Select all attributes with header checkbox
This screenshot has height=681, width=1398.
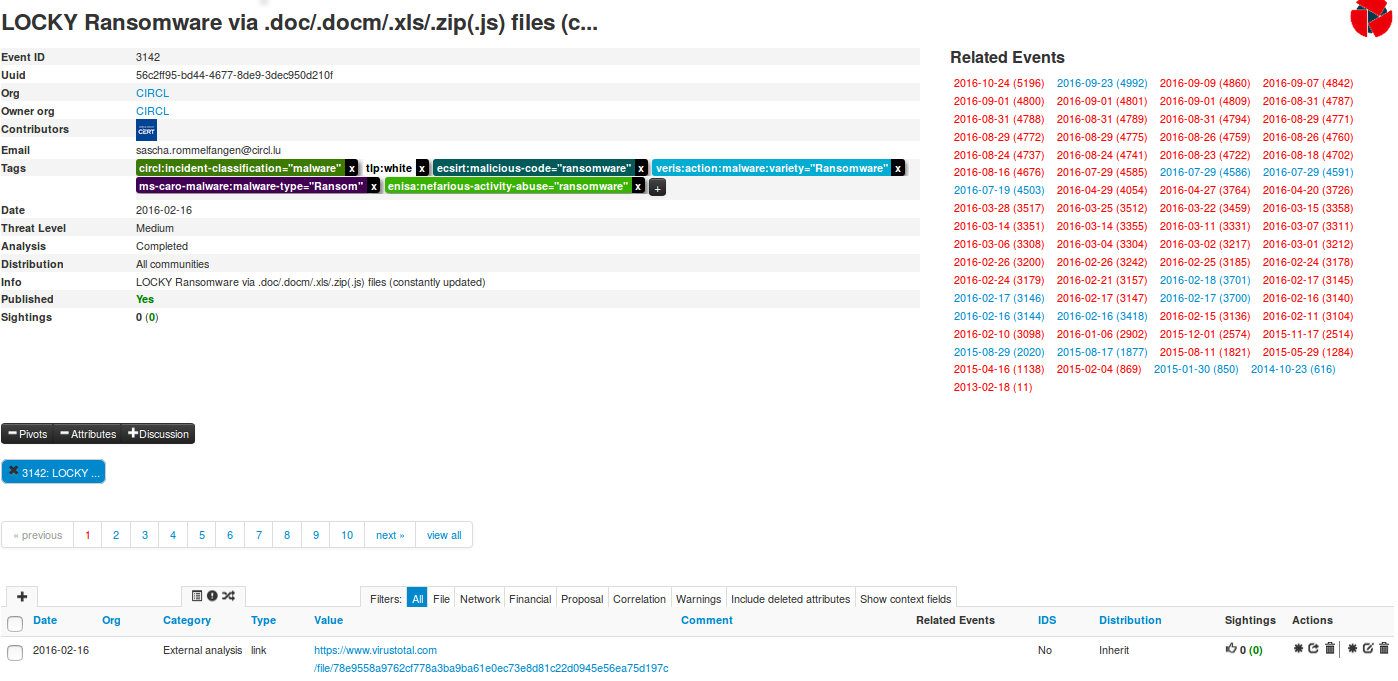point(15,624)
